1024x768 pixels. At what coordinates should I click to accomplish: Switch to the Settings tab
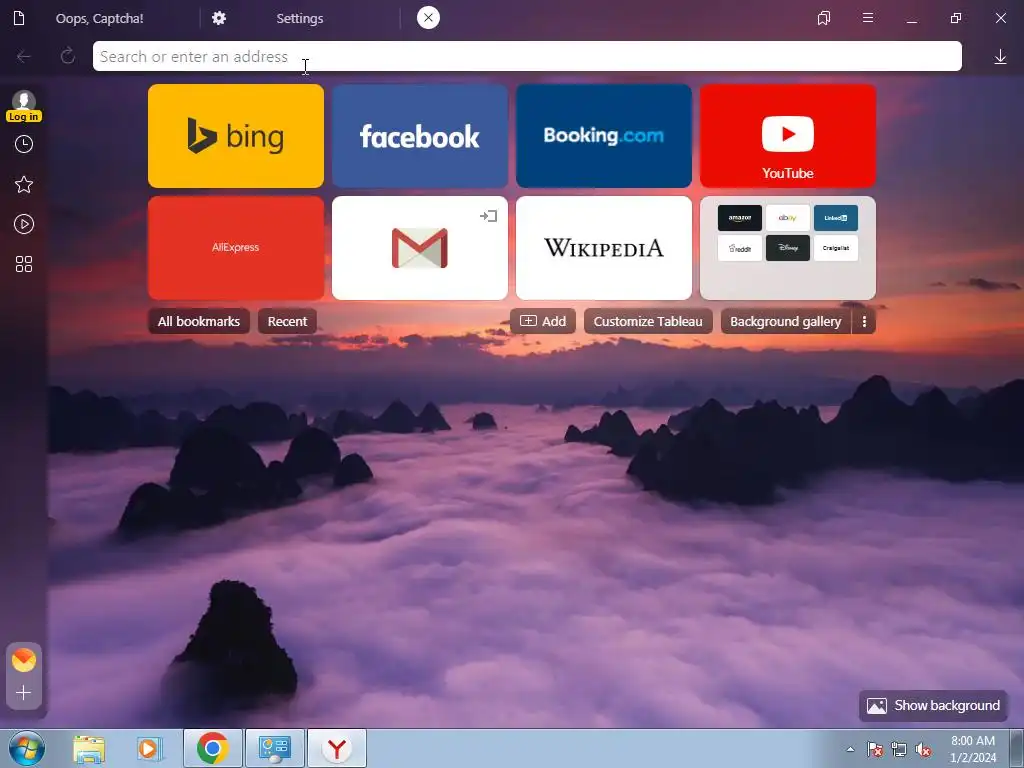point(300,18)
